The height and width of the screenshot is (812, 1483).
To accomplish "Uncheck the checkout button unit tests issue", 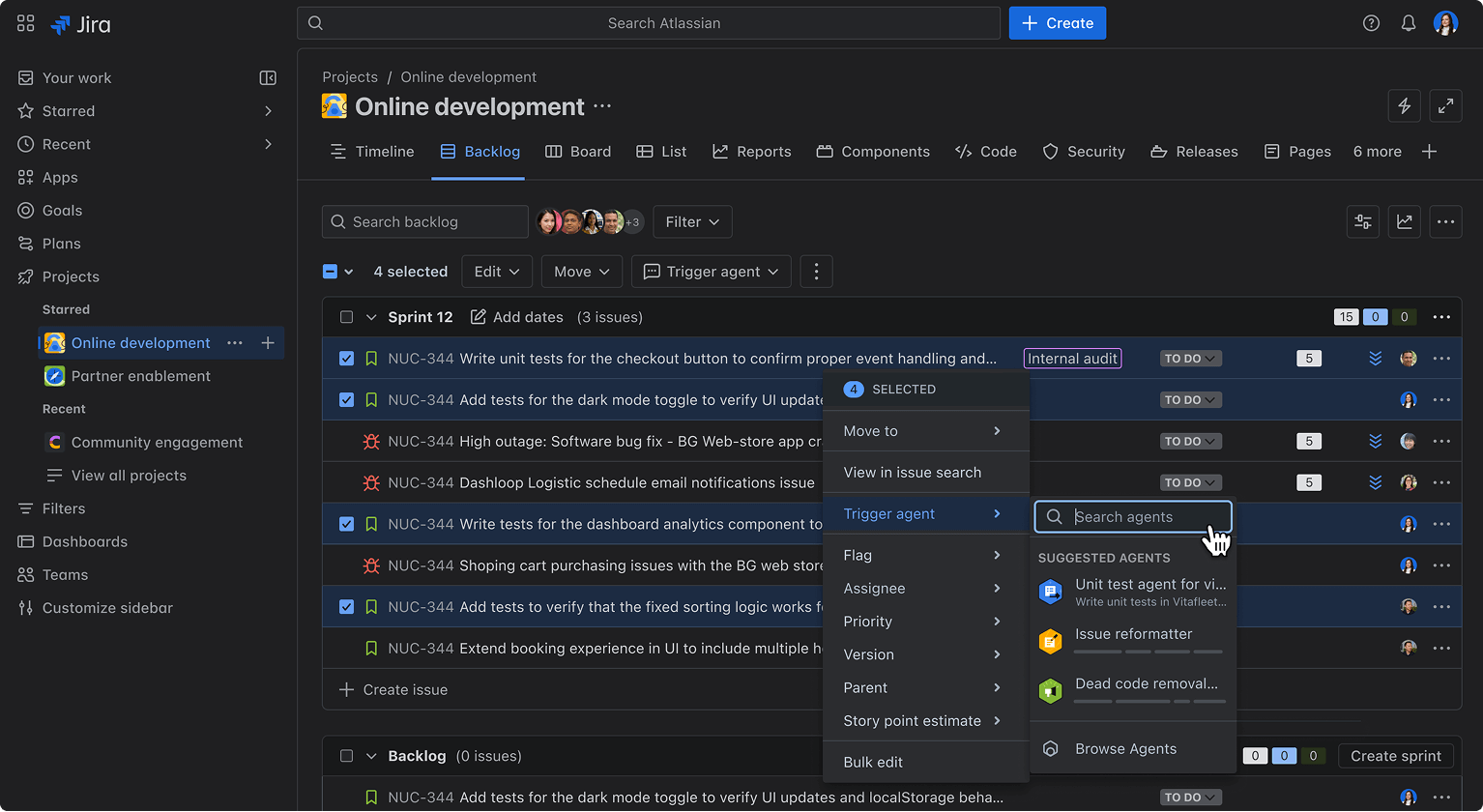I will click(346, 359).
